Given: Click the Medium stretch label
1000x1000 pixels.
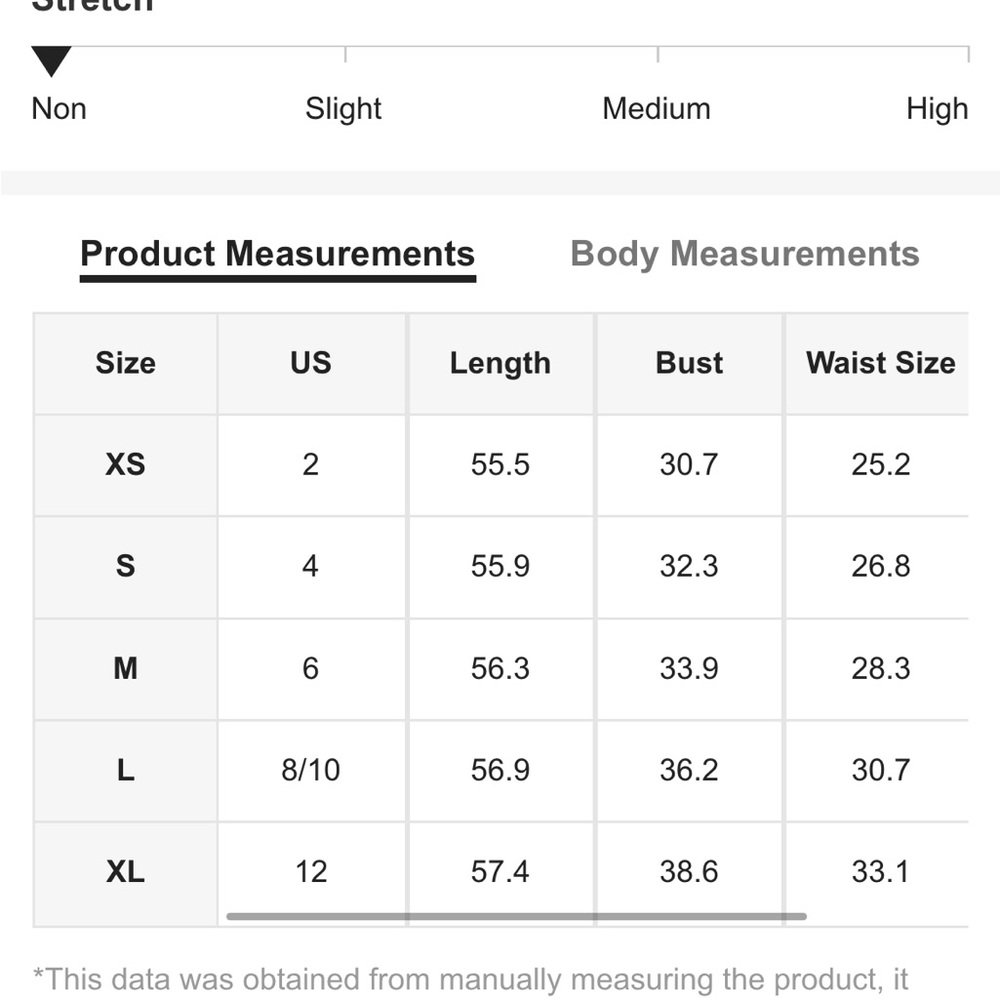Looking at the screenshot, I should click(x=656, y=108).
